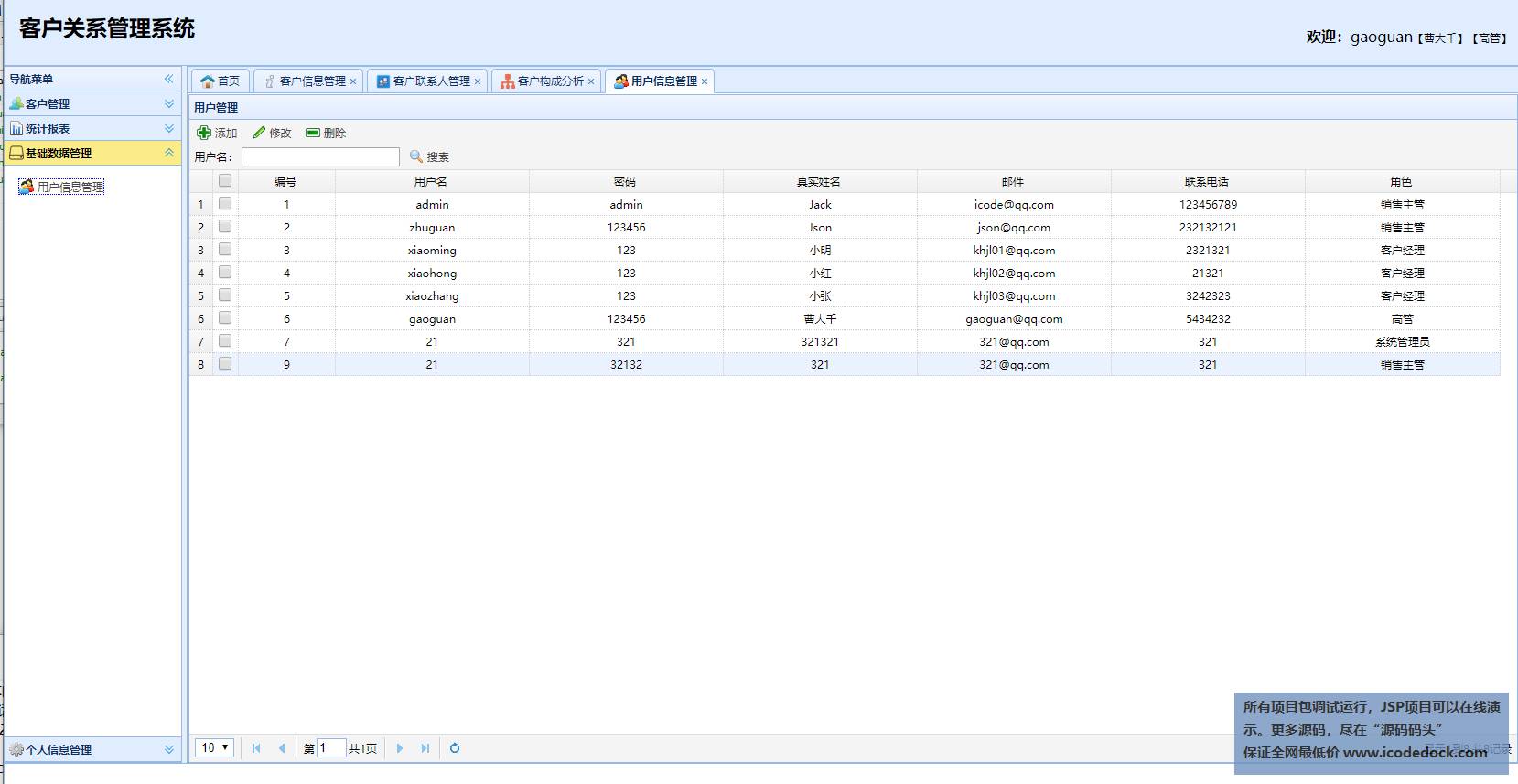Click the magnifier Search icon
Image resolution: width=1518 pixels, height=784 pixels.
[416, 156]
